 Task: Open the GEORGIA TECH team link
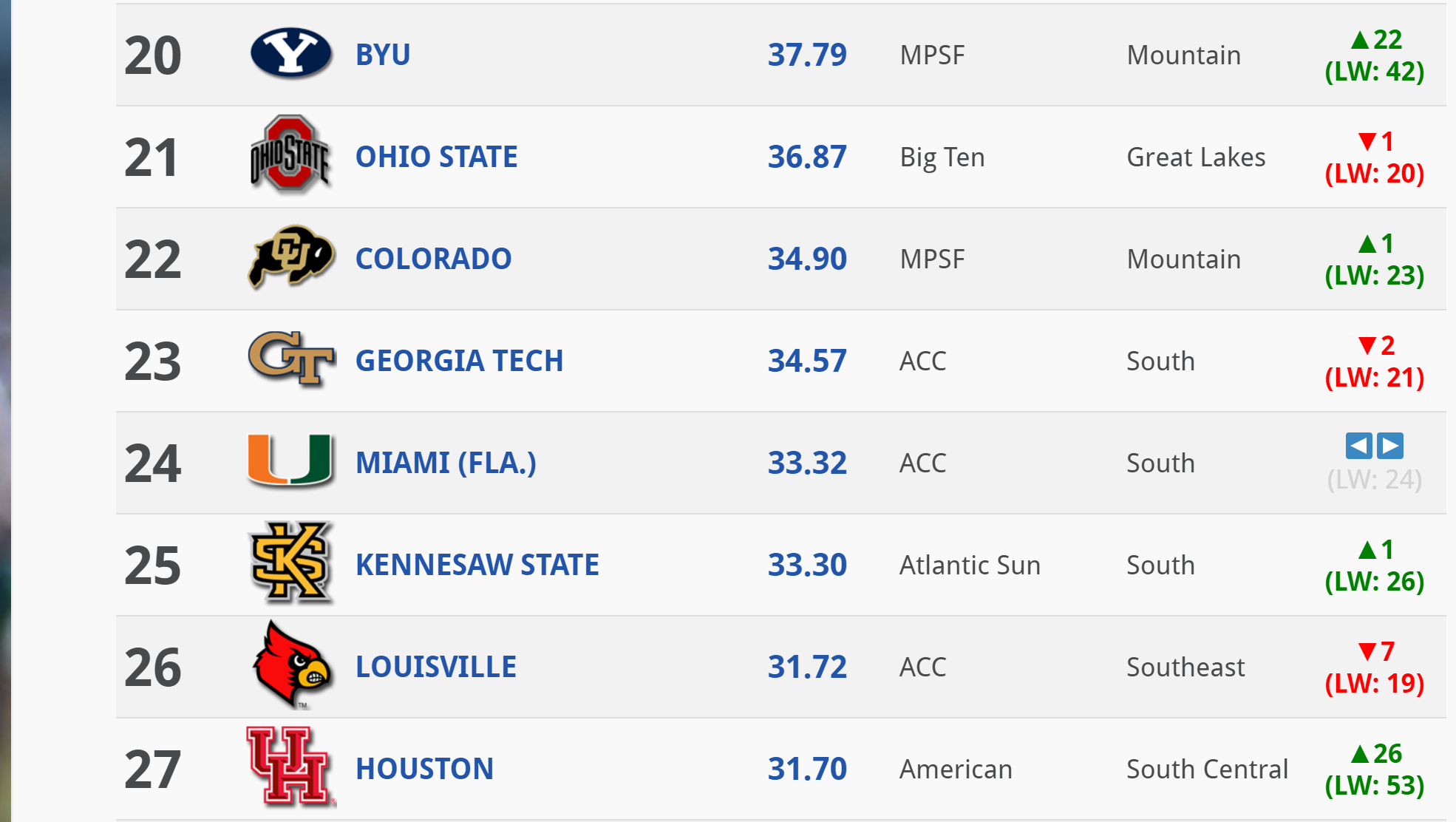tap(459, 361)
